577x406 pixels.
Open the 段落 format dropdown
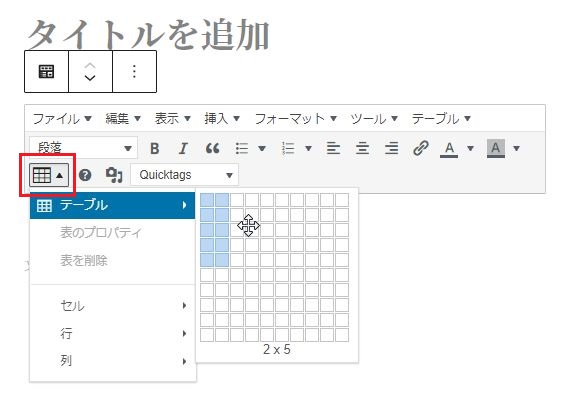[x=84, y=148]
